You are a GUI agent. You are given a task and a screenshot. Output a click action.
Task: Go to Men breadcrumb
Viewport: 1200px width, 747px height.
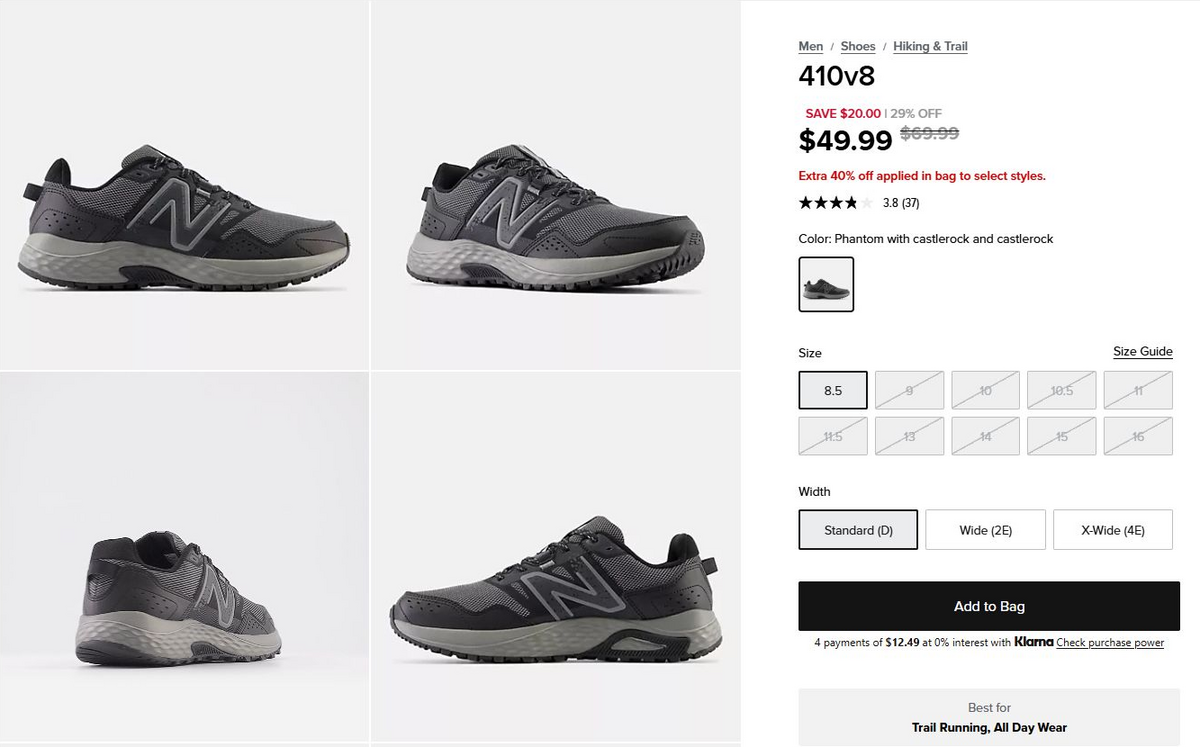point(811,46)
